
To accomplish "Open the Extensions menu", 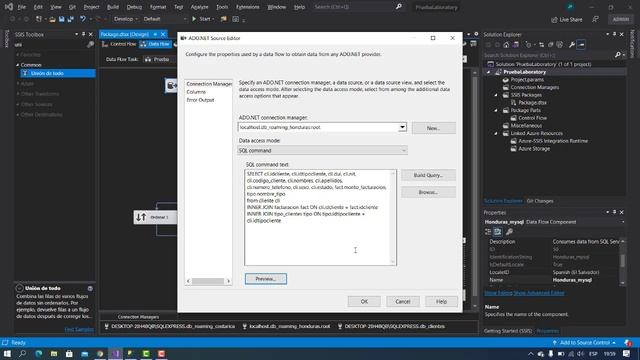I will (247, 7).
